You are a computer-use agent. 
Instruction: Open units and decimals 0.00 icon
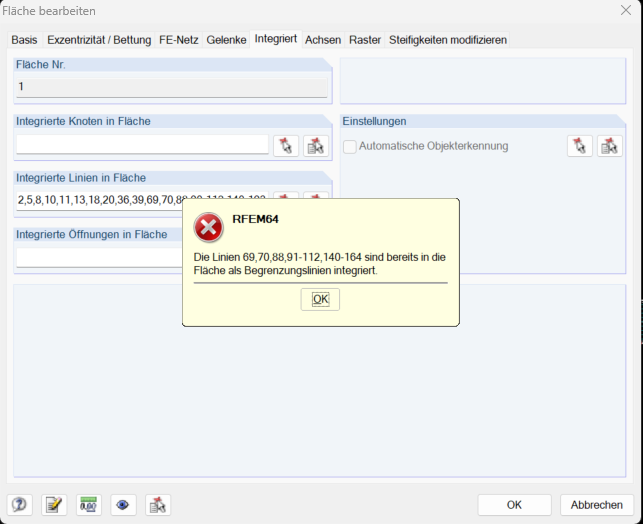[x=89, y=505]
